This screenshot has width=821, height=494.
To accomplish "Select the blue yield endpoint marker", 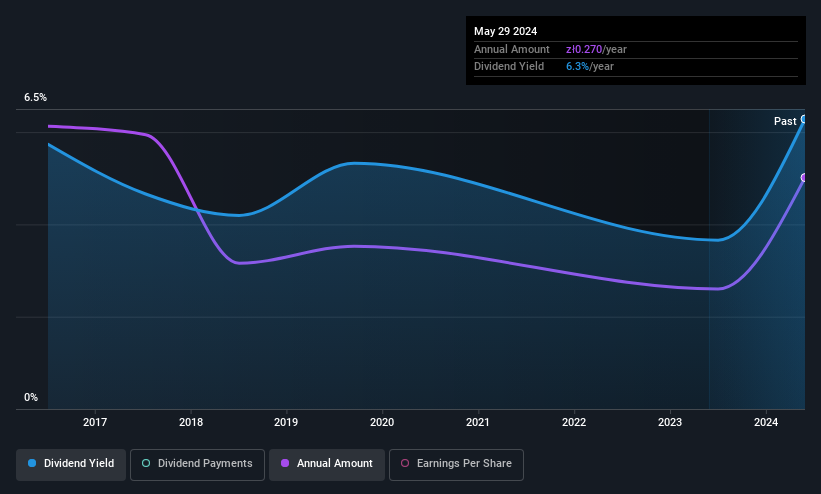I will 804,119.
